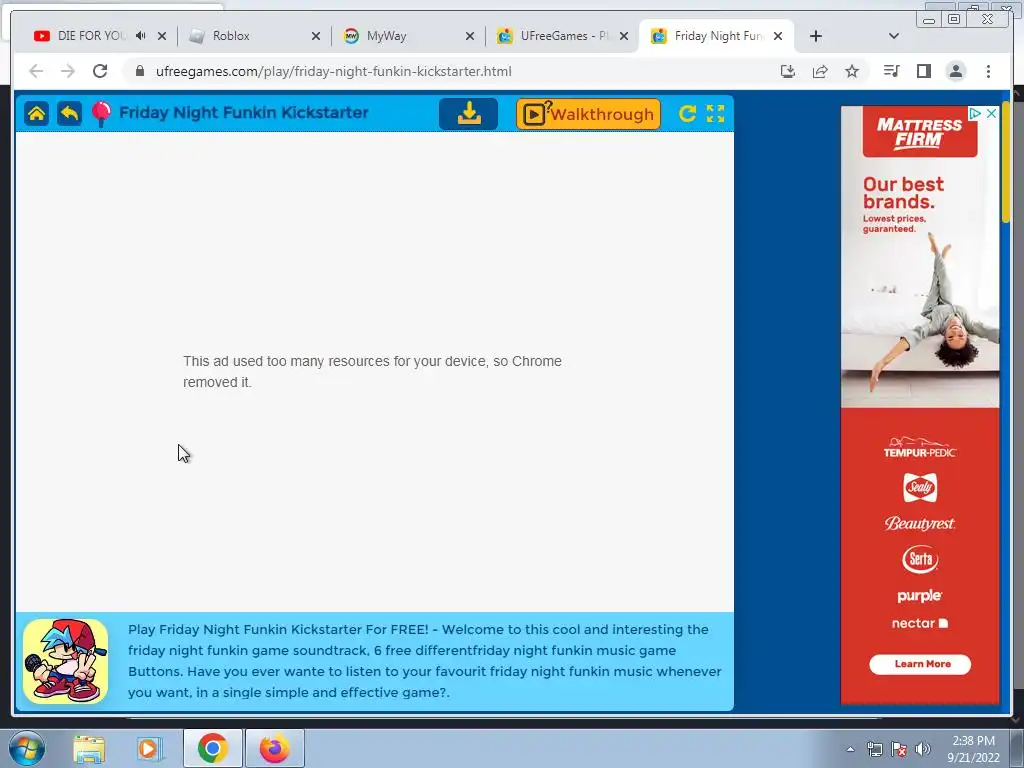This screenshot has height=768, width=1024.
Task: Open the media controls icon
Action: [x=891, y=71]
